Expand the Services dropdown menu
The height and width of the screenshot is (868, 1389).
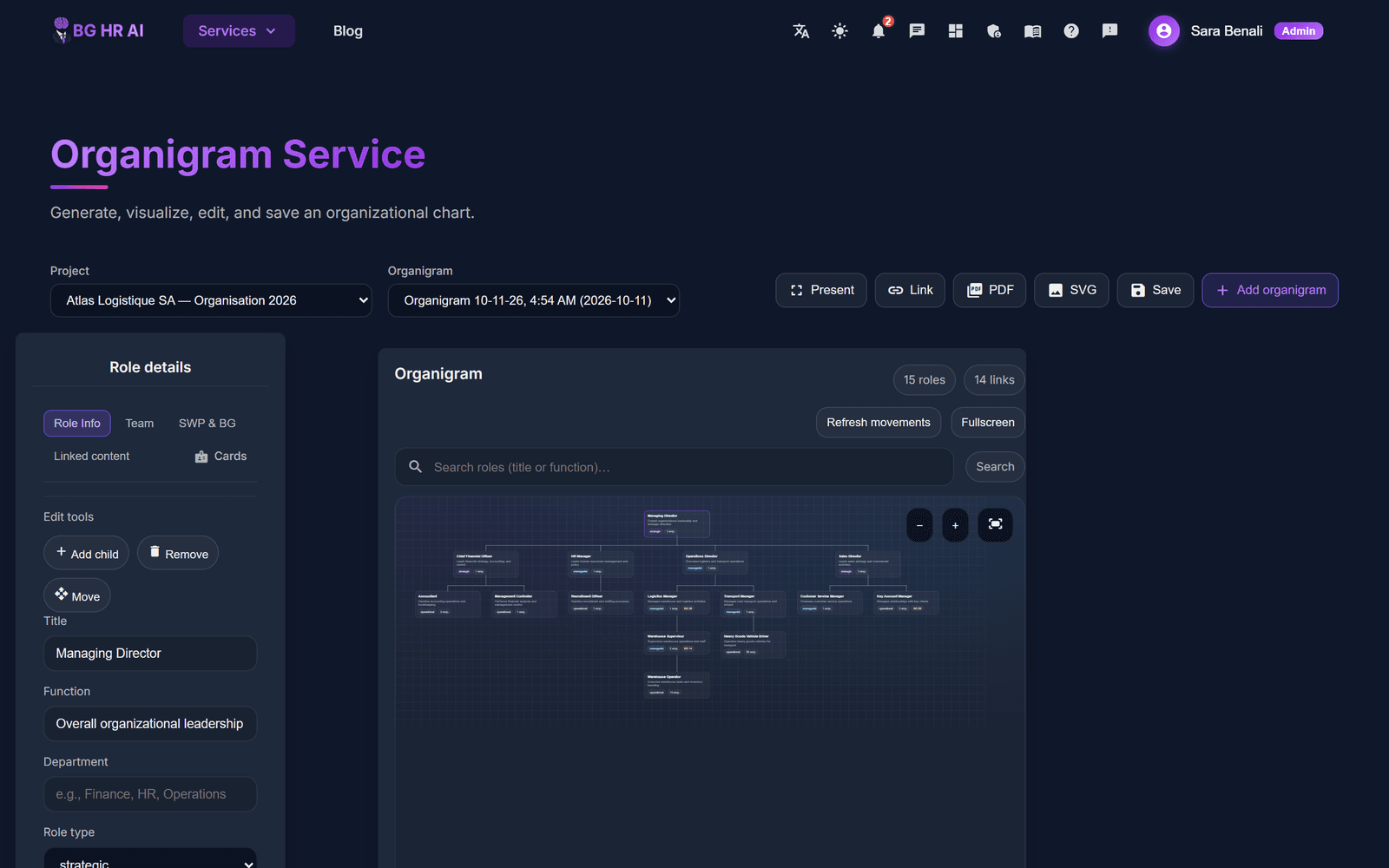pyautogui.click(x=239, y=31)
